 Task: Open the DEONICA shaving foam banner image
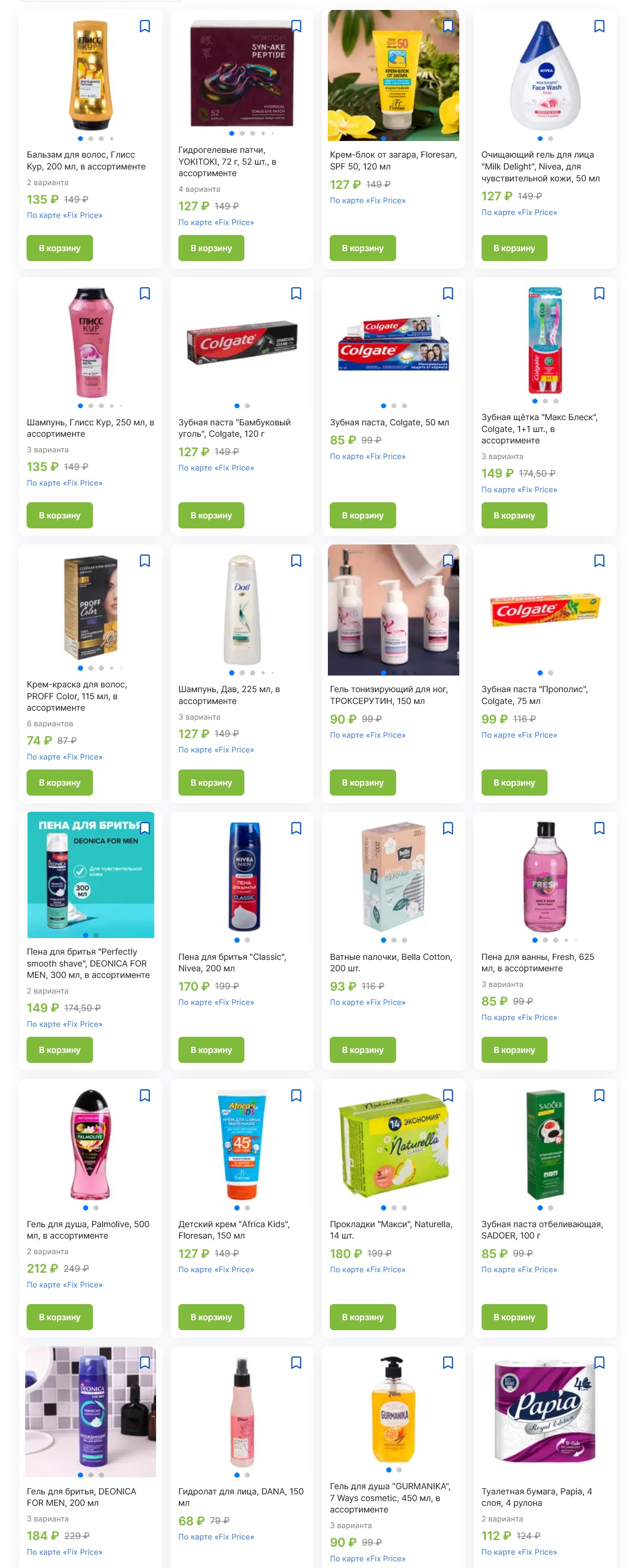(x=91, y=875)
